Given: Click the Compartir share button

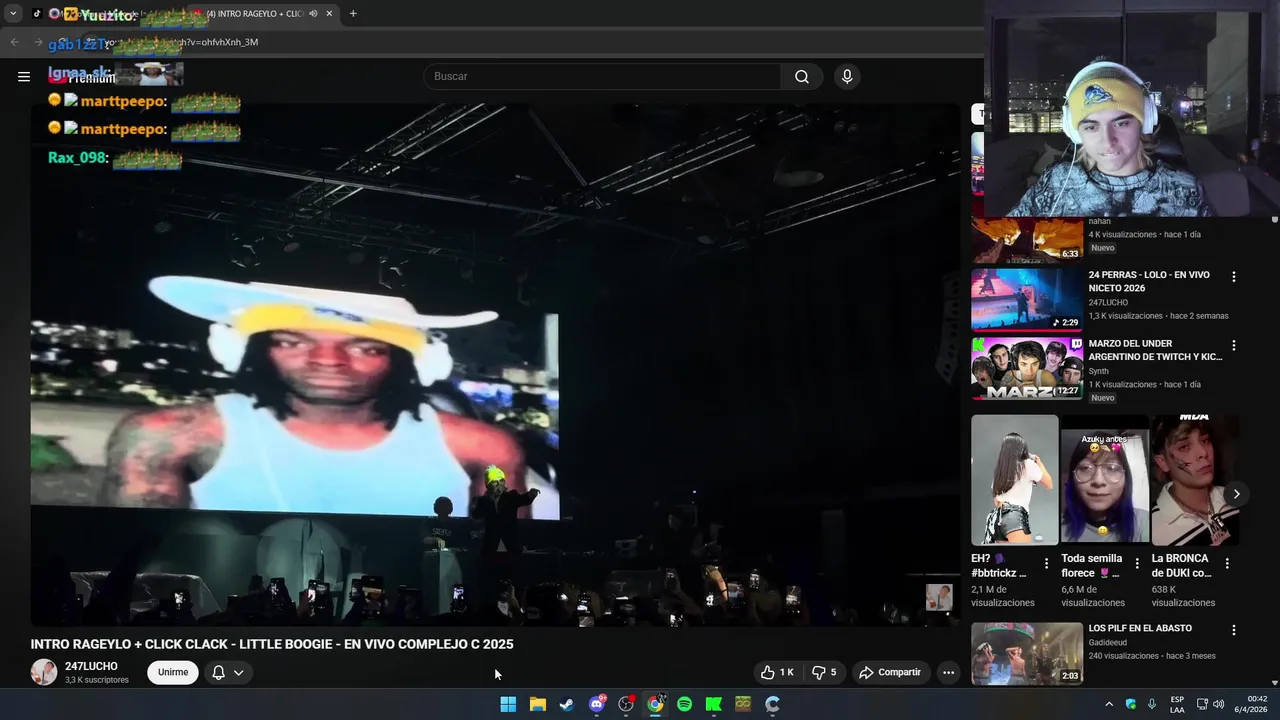Looking at the screenshot, I should pyautogui.click(x=890, y=672).
